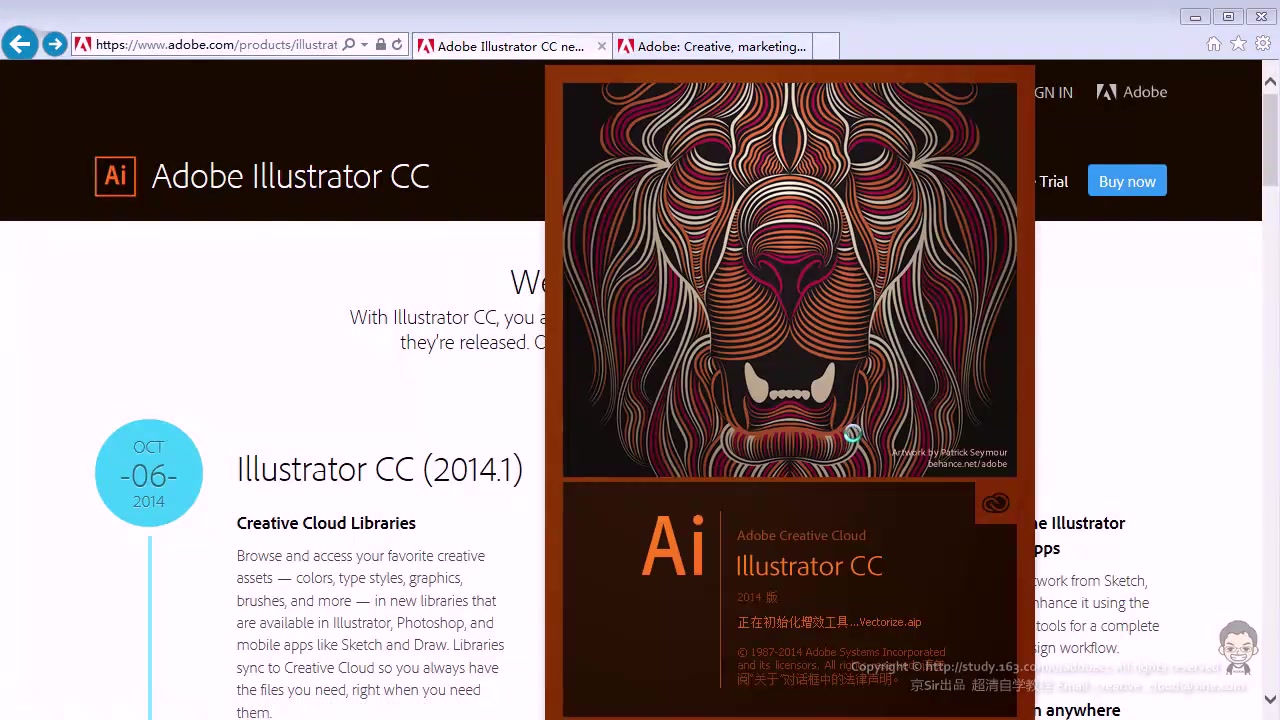
Task: Click the Buy now button
Action: point(1127,181)
